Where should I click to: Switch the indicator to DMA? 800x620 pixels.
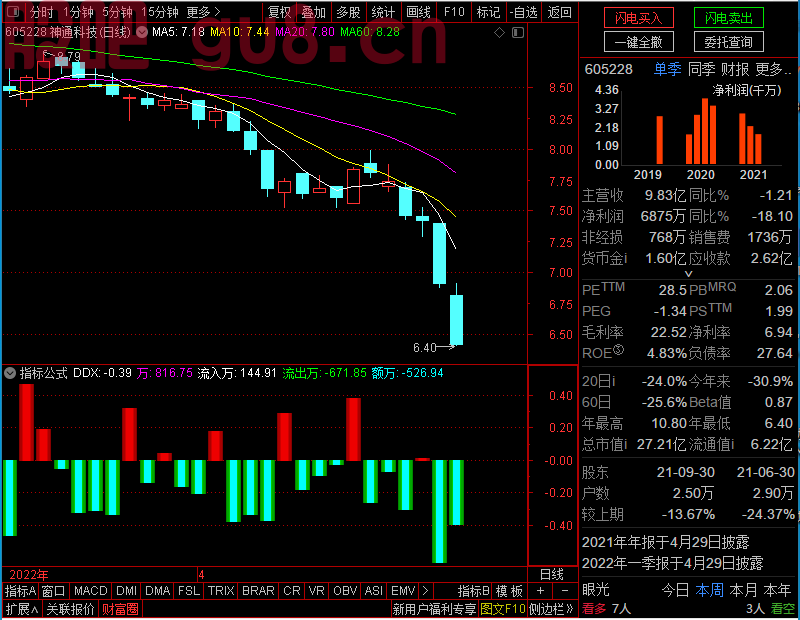coord(158,591)
